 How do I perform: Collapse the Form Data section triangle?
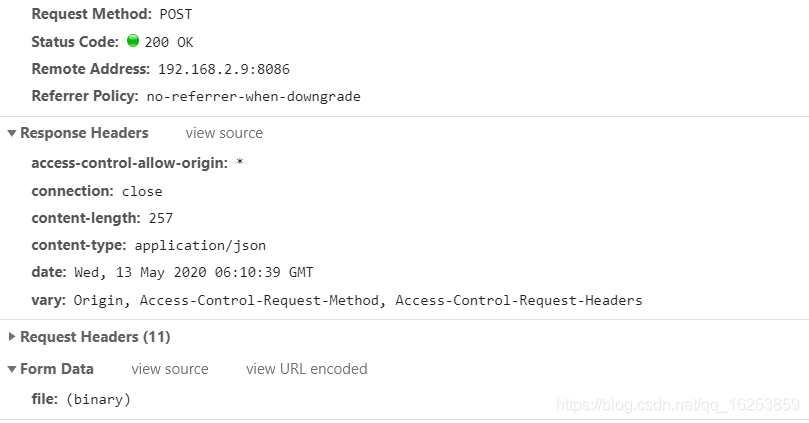[11, 369]
